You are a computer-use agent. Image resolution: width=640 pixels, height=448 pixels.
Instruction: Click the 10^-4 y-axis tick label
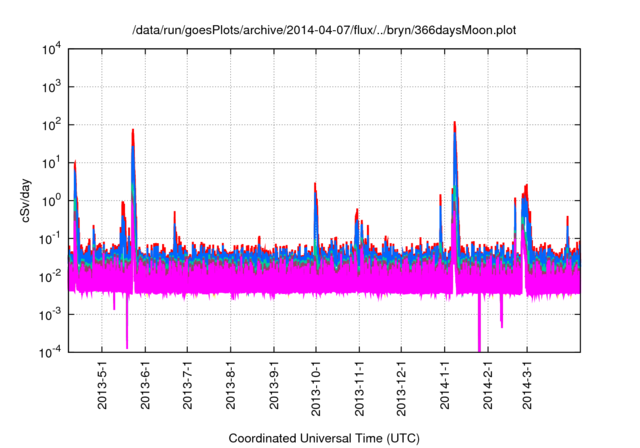point(52,351)
